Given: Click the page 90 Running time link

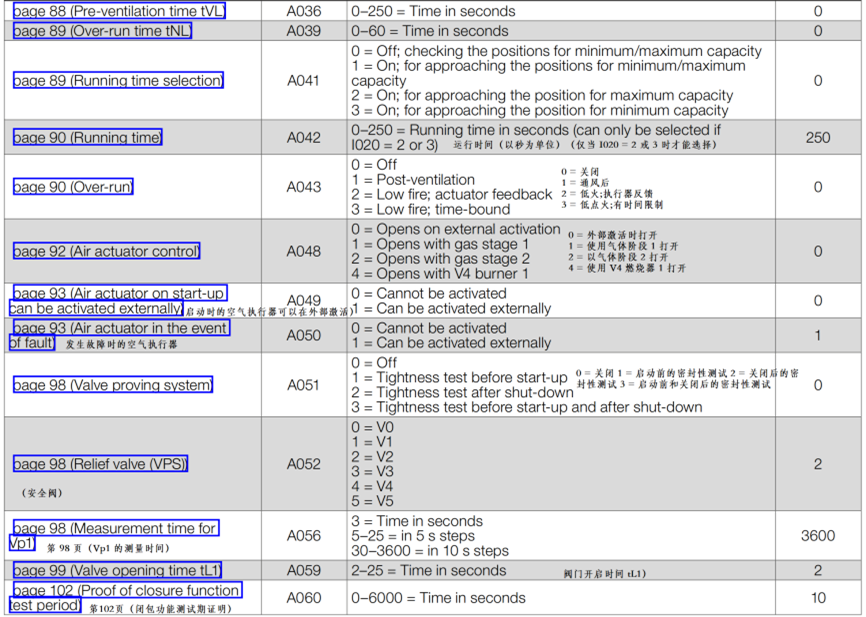Looking at the screenshot, I should (x=87, y=137).
